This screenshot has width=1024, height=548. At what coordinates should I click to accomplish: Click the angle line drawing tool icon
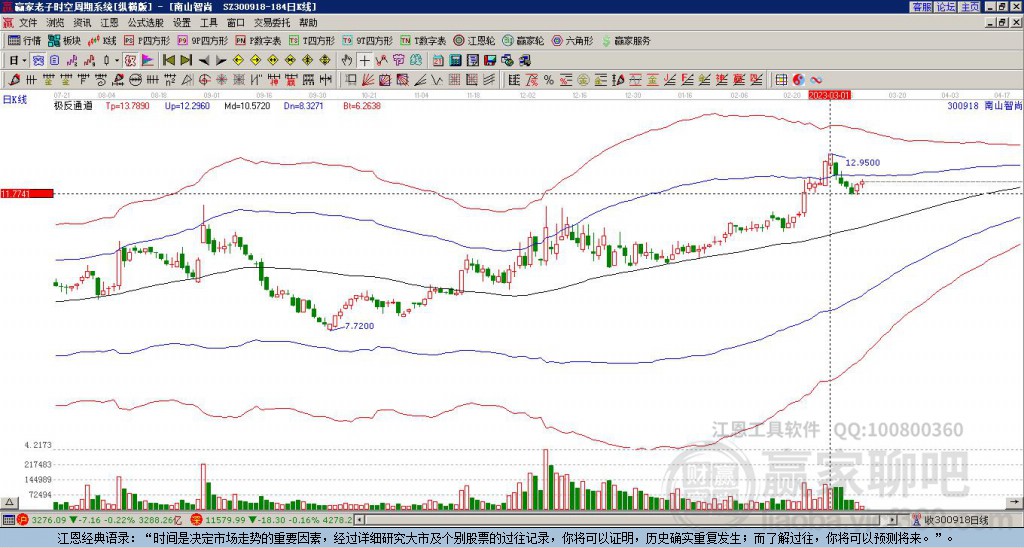421,80
